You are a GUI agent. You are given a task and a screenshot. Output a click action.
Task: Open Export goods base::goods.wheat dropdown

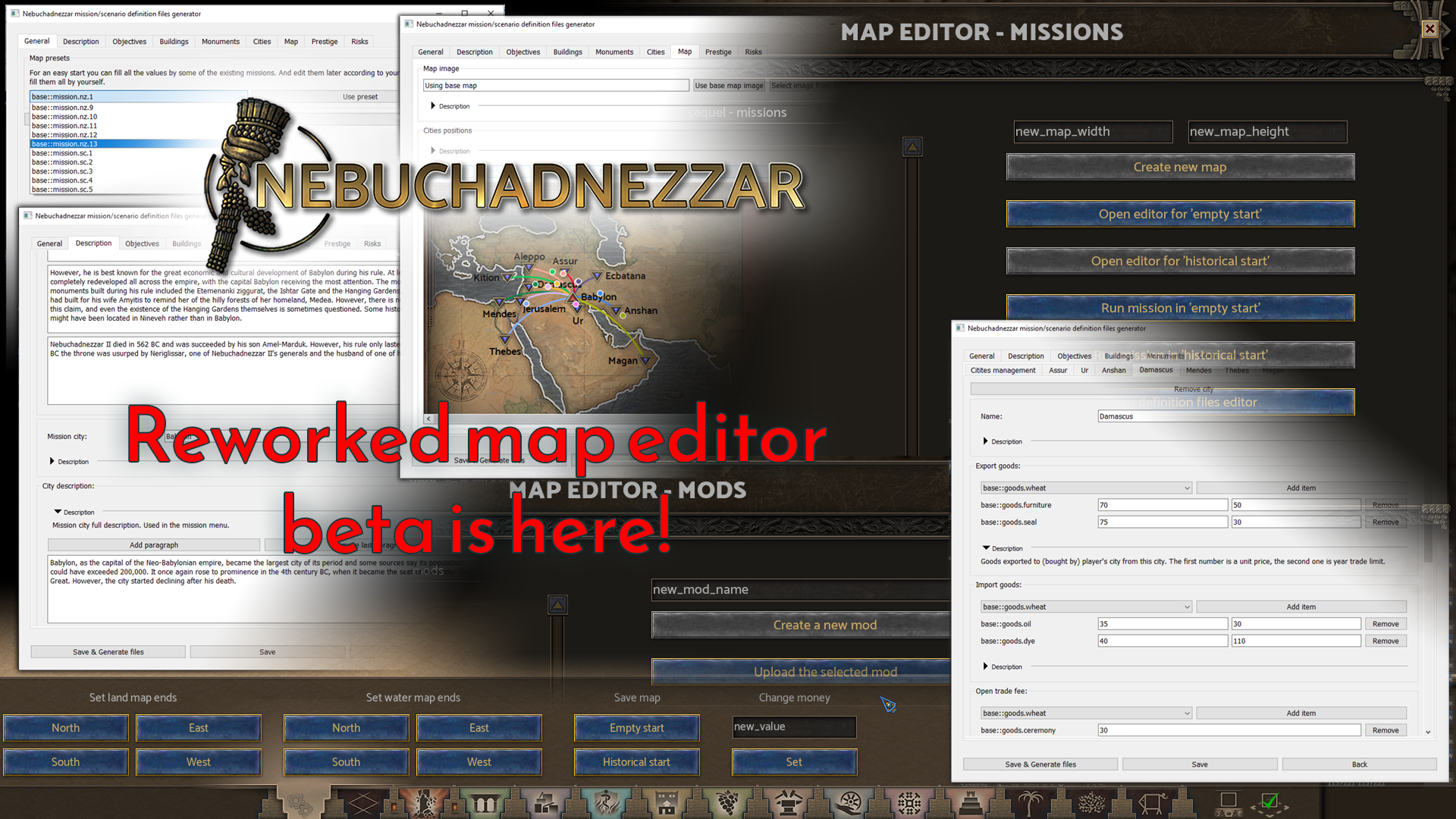[1086, 488]
